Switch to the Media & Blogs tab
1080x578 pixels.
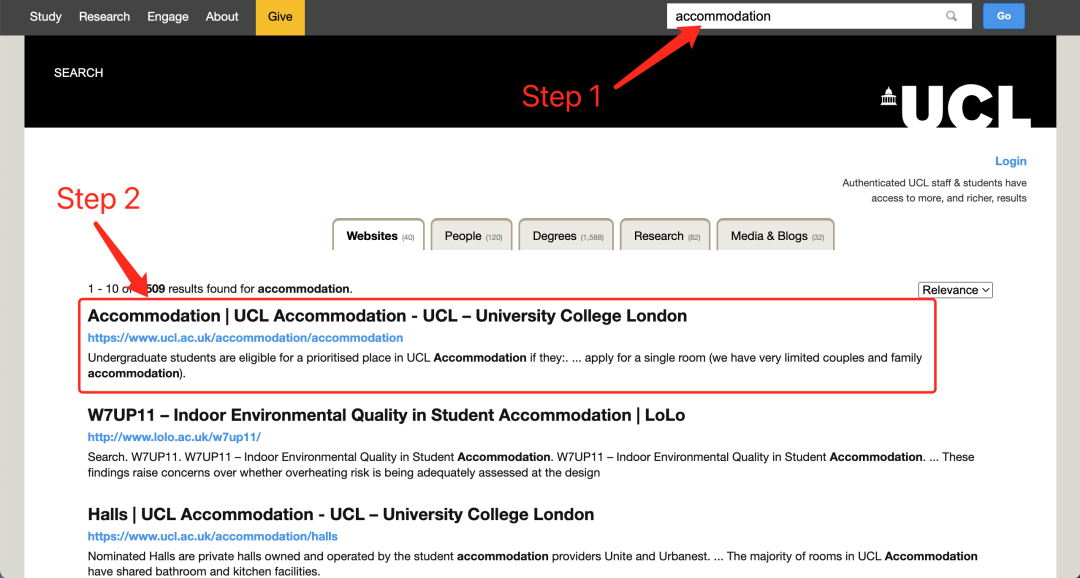tap(776, 235)
